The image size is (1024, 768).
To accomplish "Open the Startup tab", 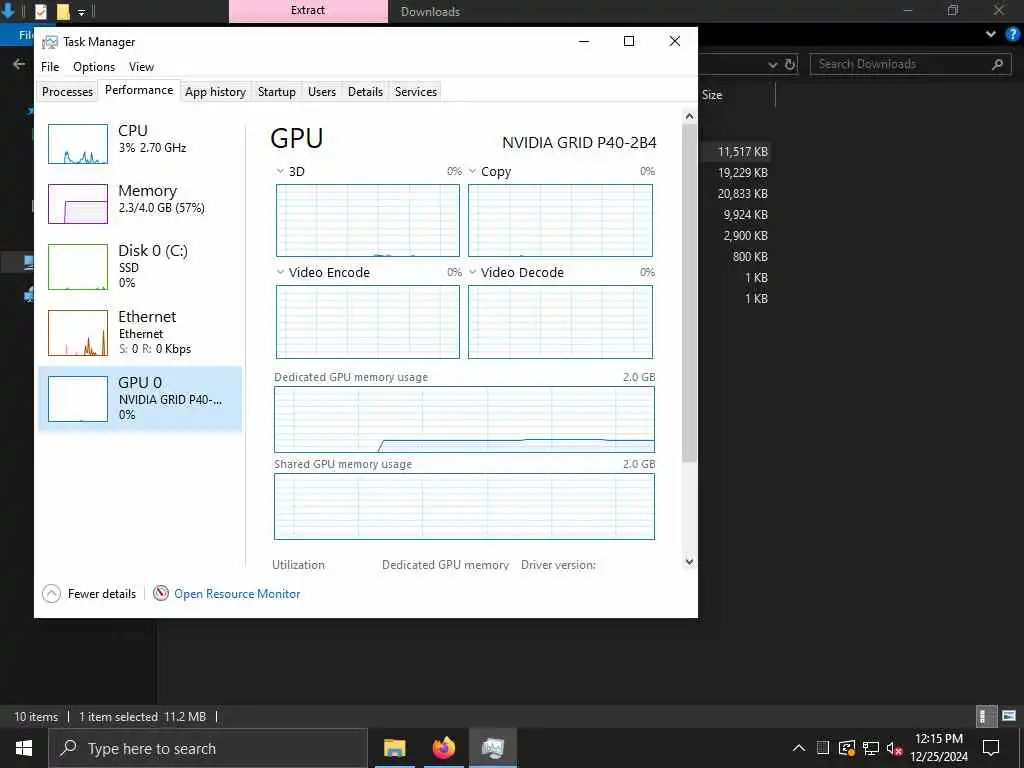I will (x=276, y=91).
